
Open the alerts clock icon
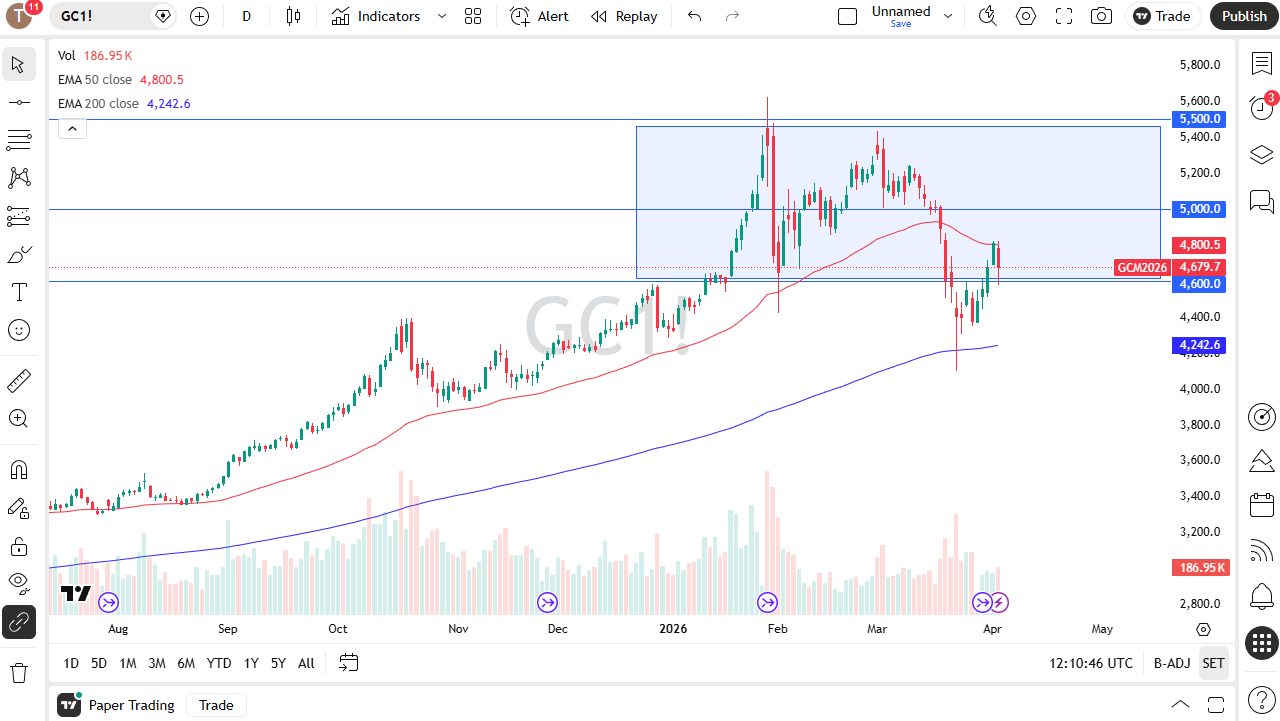tap(1262, 108)
